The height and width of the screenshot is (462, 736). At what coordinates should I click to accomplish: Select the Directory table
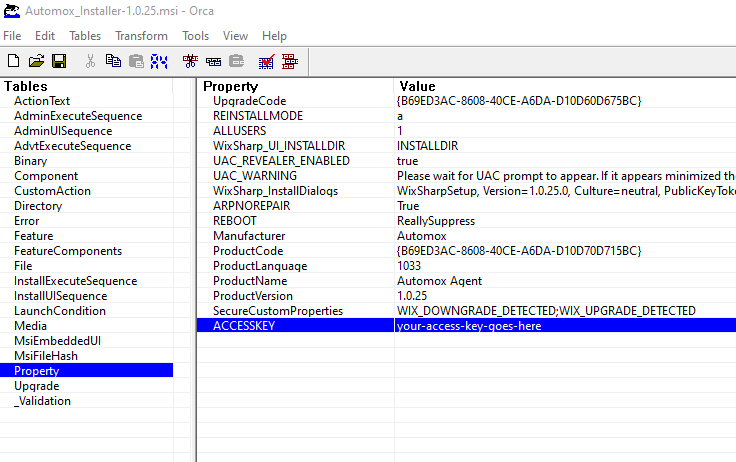[x=38, y=206]
